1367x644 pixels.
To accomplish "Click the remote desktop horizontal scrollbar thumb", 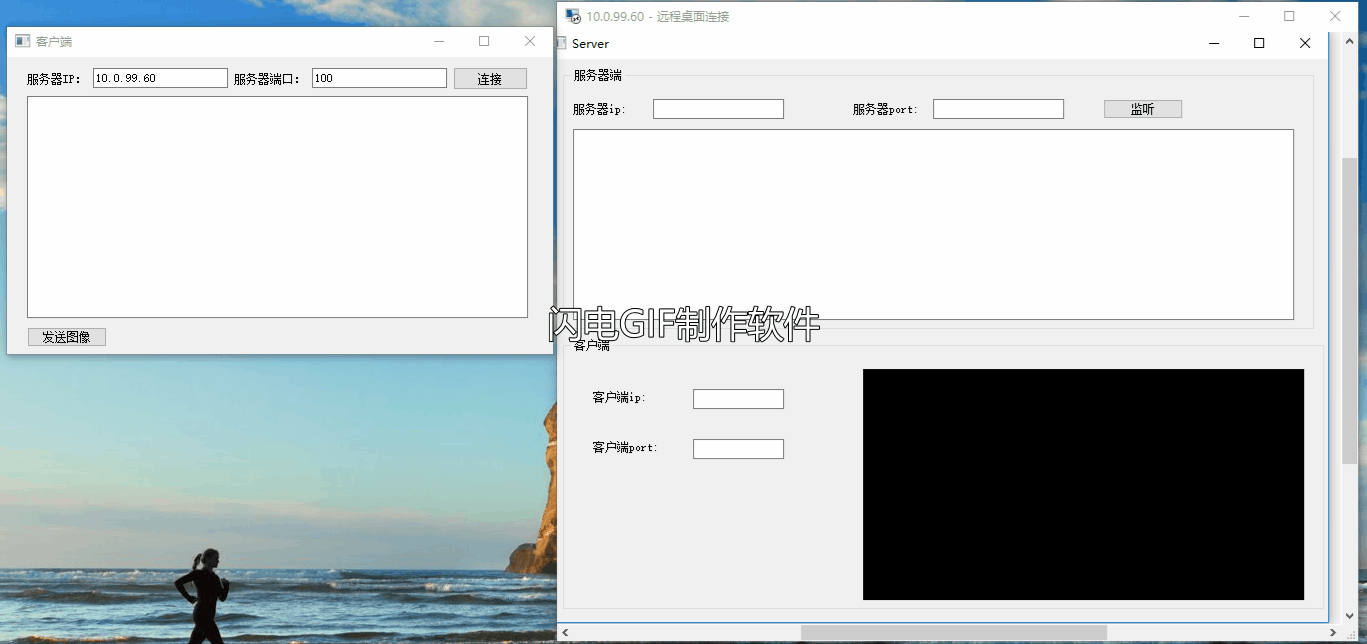I will pyautogui.click(x=954, y=633).
